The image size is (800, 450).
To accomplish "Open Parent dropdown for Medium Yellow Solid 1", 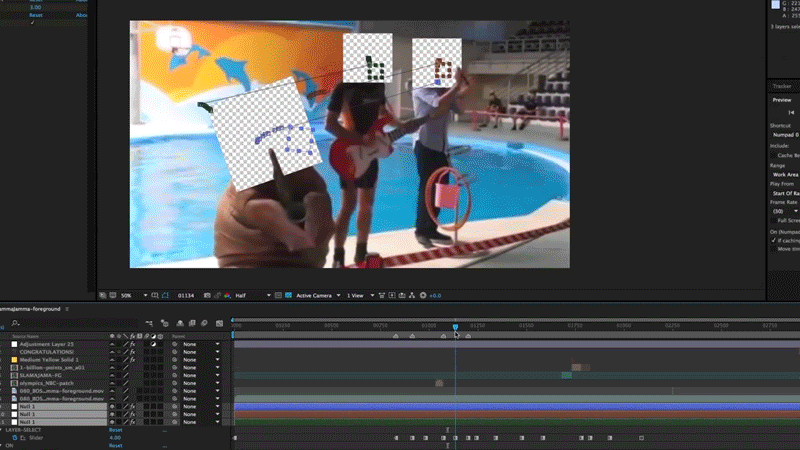I will 201,360.
